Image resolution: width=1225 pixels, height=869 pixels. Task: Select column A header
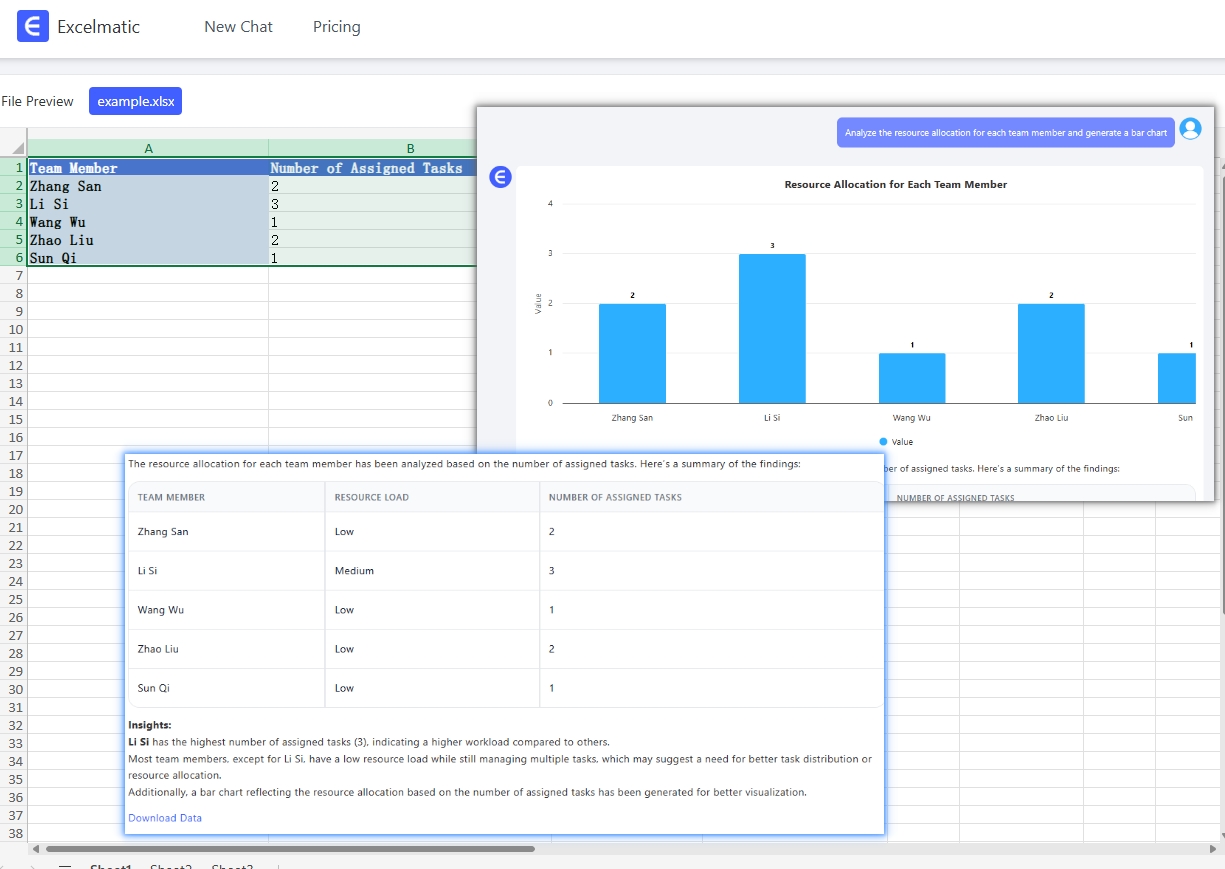pyautogui.click(x=148, y=148)
